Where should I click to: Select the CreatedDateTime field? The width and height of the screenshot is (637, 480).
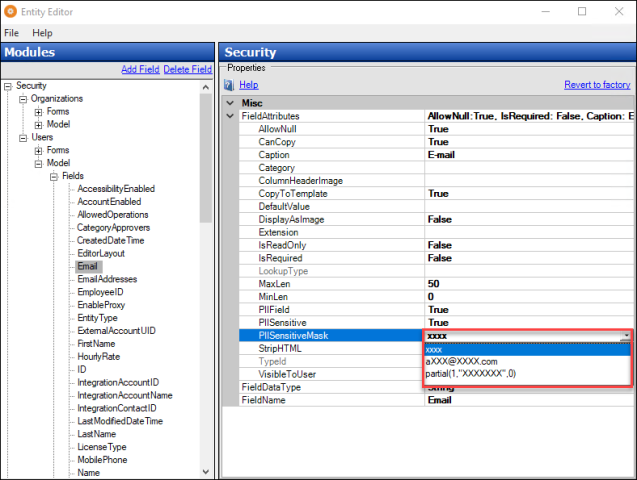(x=110, y=240)
